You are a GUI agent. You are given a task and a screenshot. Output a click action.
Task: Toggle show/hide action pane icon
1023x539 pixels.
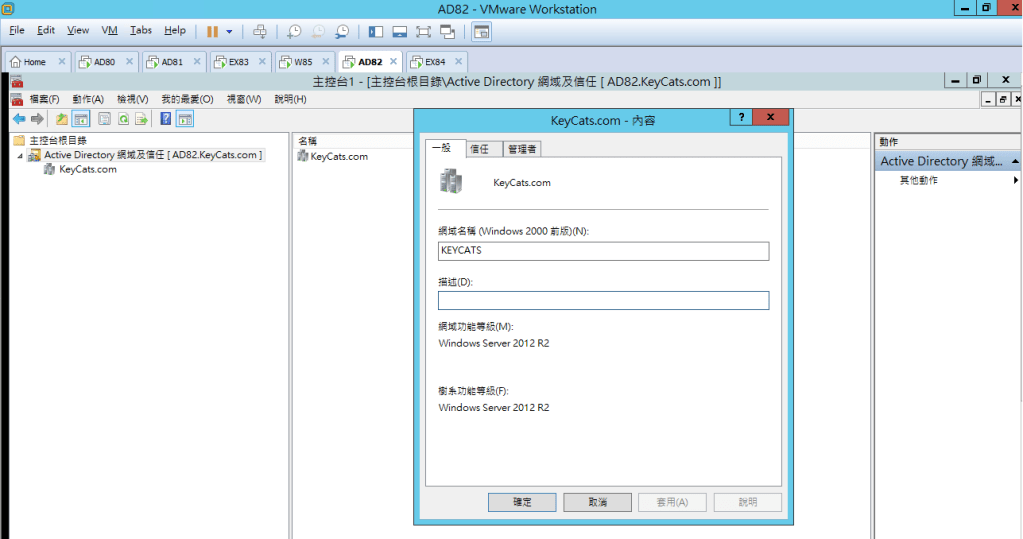coord(185,119)
